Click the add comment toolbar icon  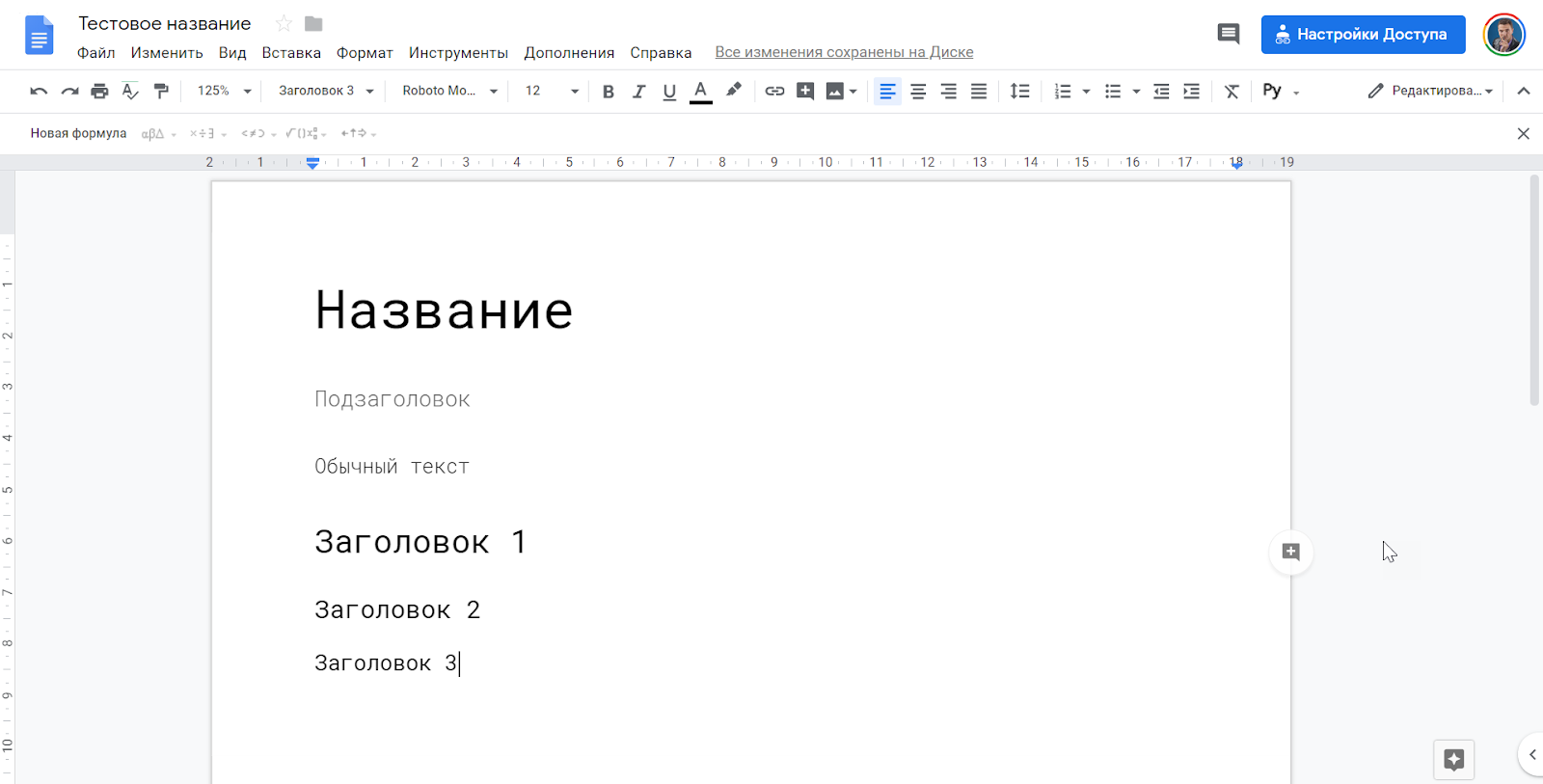pos(805,91)
